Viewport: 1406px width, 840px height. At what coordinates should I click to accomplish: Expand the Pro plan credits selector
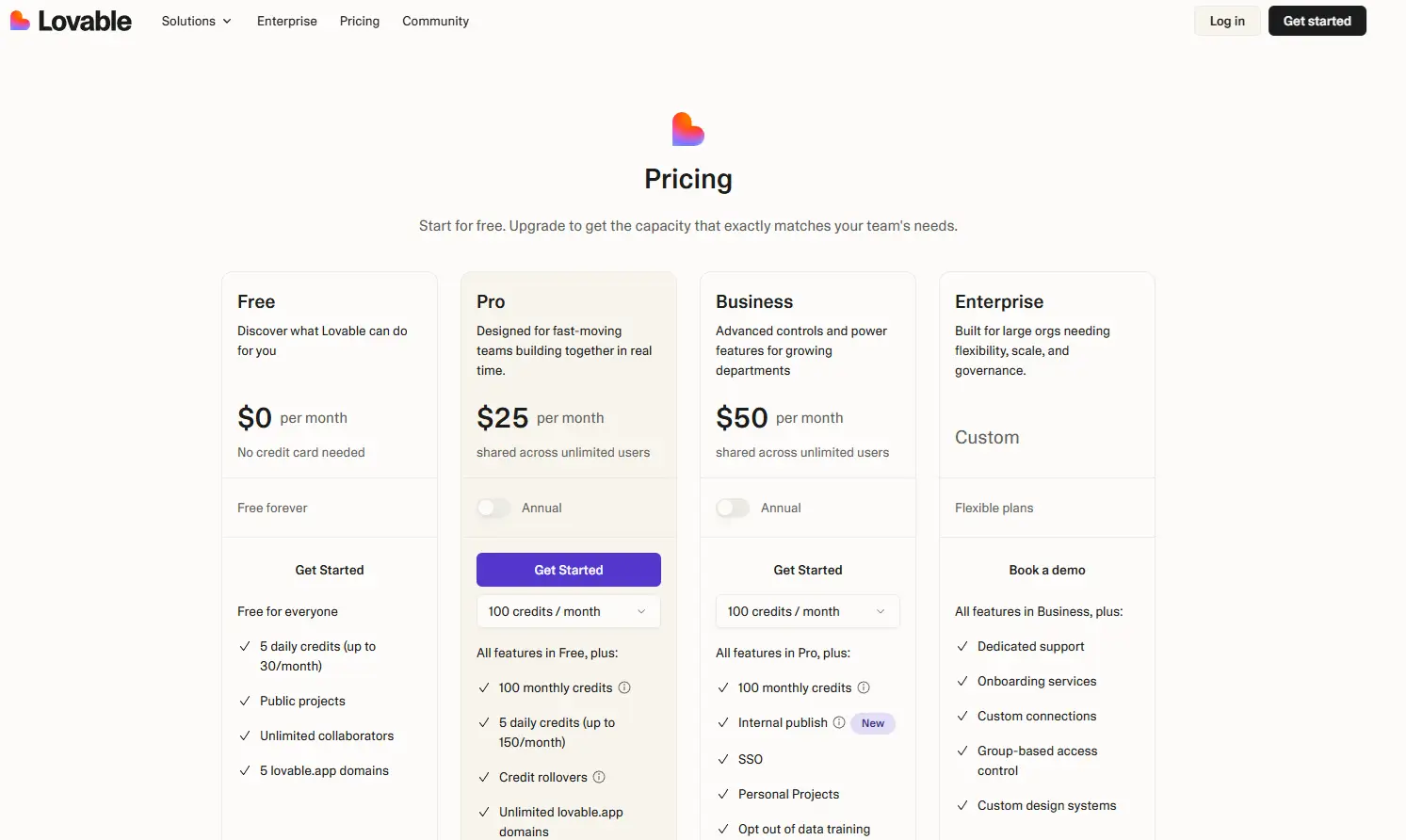pyautogui.click(x=569, y=611)
